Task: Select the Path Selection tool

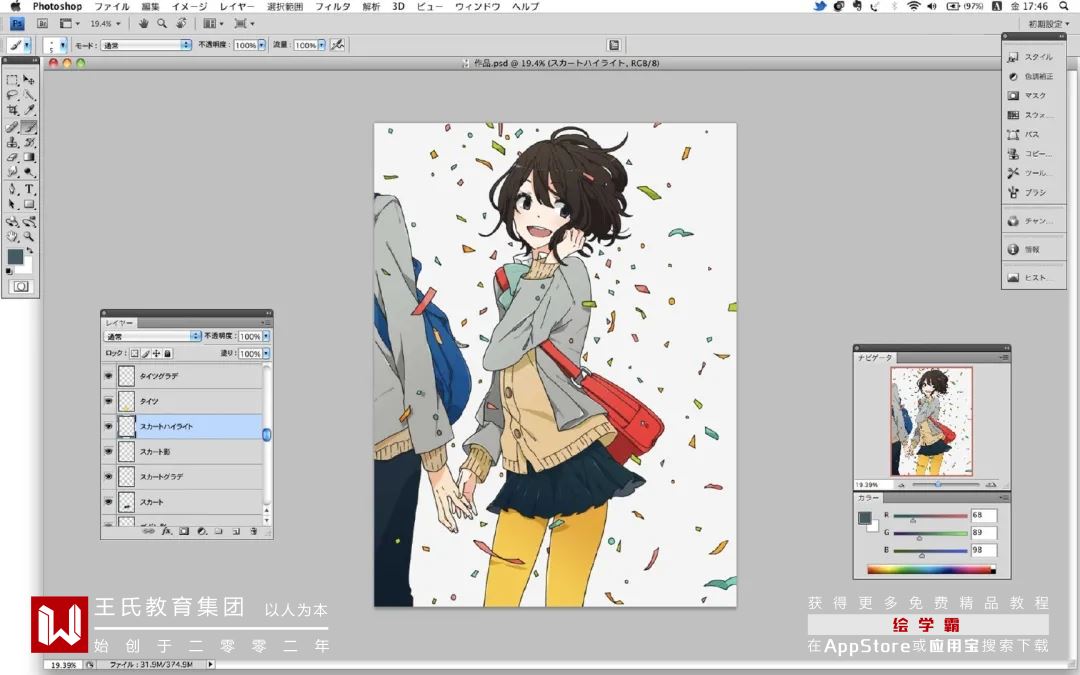Action: [12, 204]
